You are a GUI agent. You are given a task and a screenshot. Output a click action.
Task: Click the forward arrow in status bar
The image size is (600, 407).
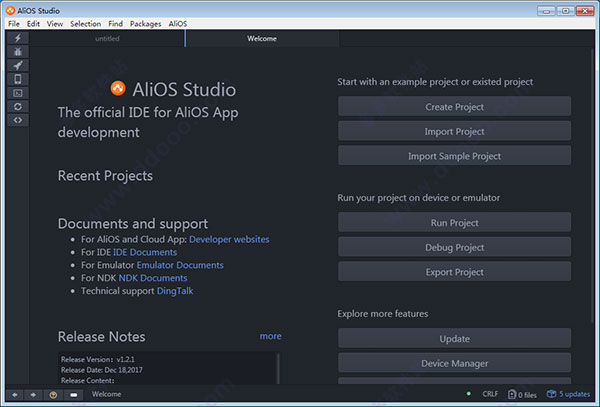click(33, 394)
